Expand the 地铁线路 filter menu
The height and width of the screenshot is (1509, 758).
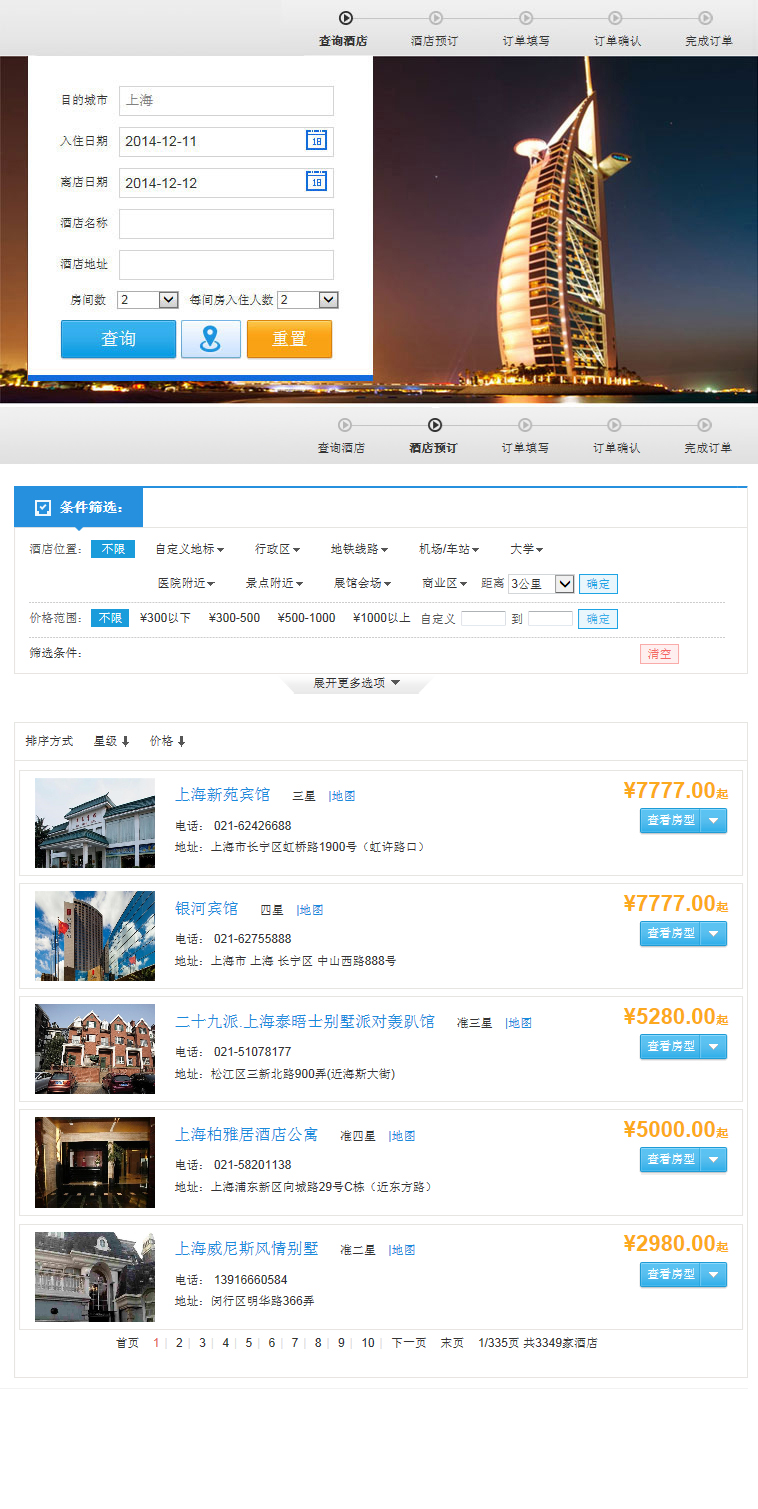(359, 549)
